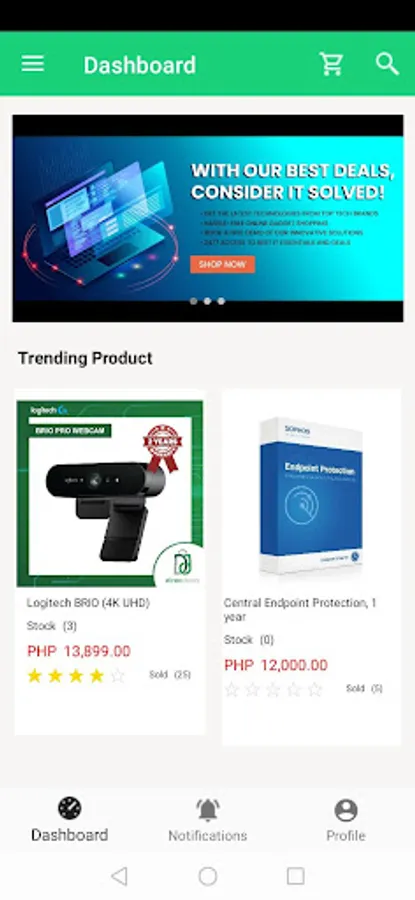Switch to the Notifications tab label
Viewport: 415px width, 900px height.
(208, 835)
